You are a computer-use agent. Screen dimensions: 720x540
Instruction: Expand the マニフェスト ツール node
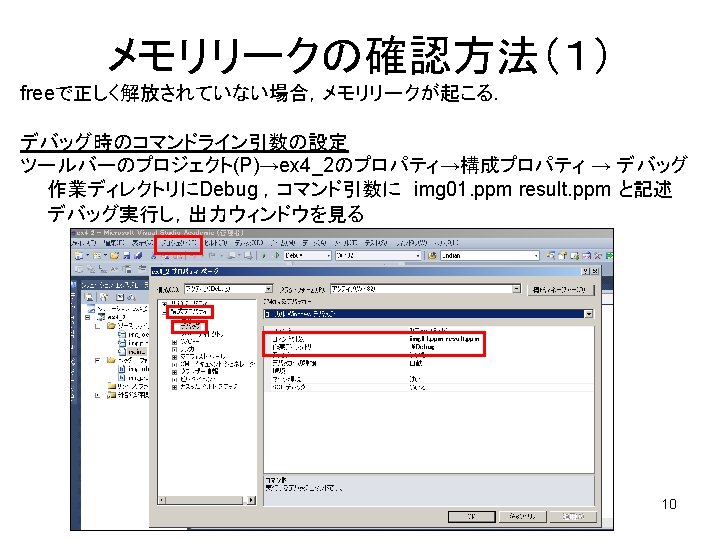174,357
